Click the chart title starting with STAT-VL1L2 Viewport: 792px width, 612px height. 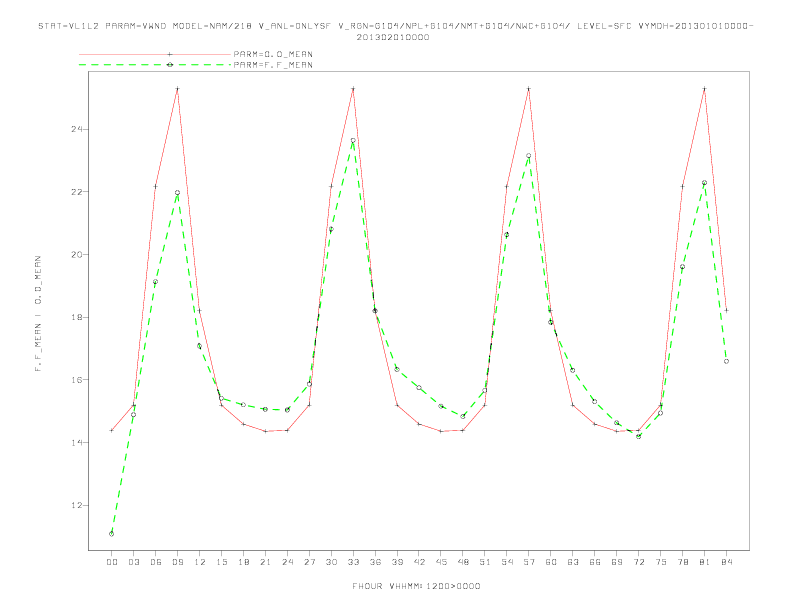[395, 26]
